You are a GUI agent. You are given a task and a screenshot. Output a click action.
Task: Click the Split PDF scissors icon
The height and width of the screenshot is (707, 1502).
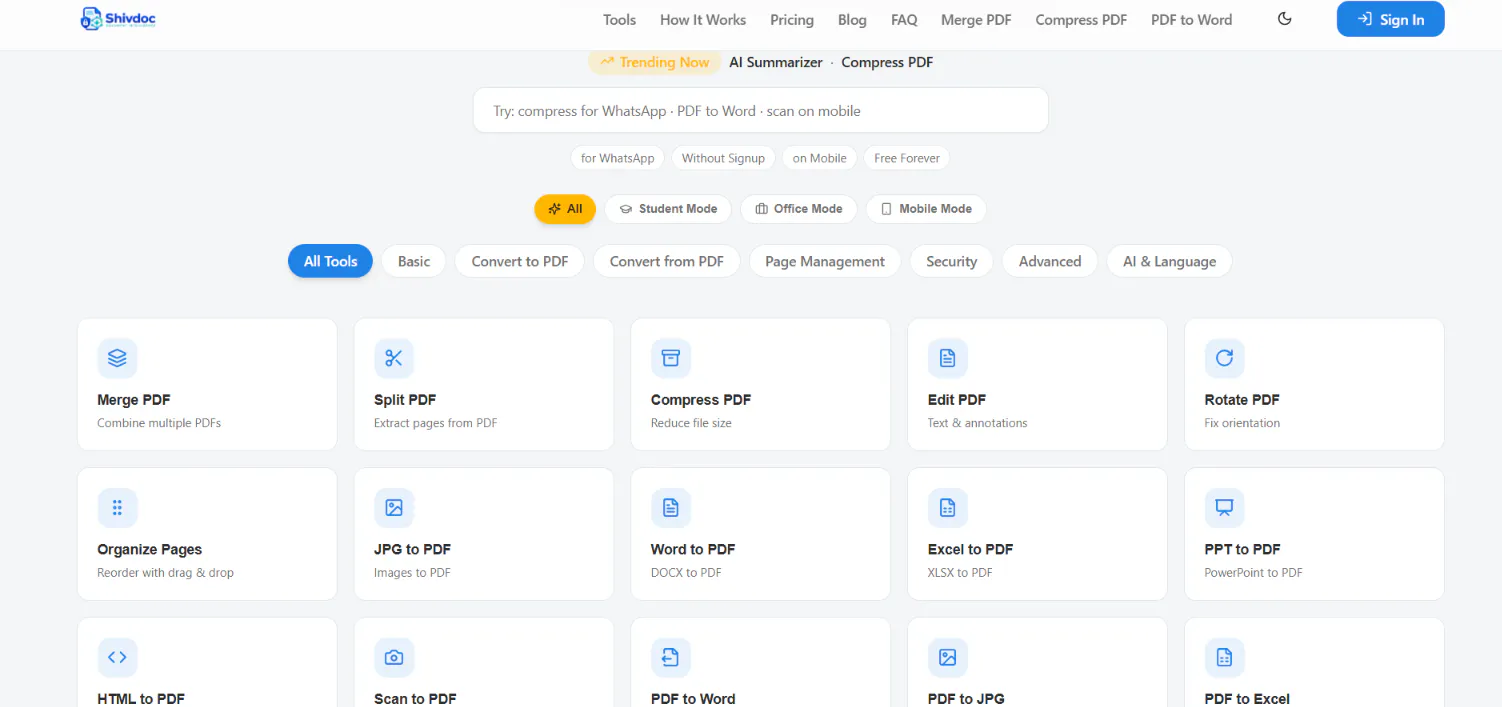pos(394,358)
